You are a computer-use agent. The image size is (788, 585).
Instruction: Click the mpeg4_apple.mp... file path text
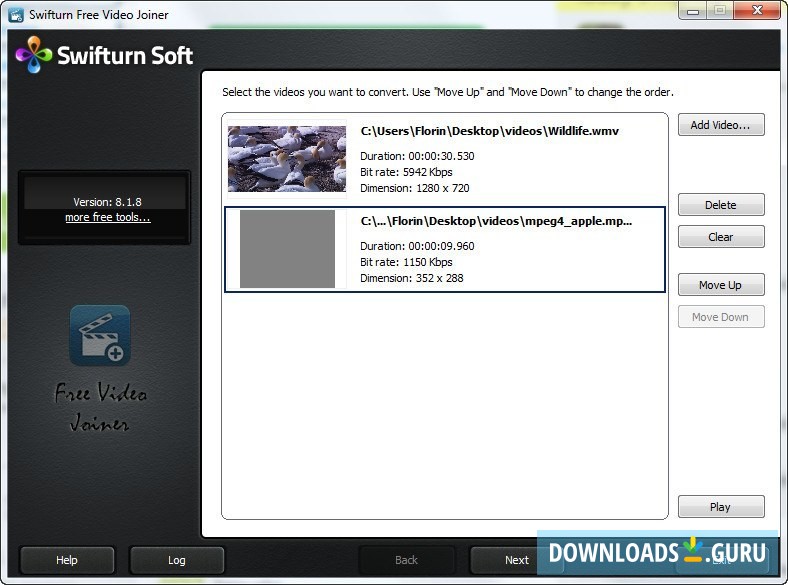496,221
